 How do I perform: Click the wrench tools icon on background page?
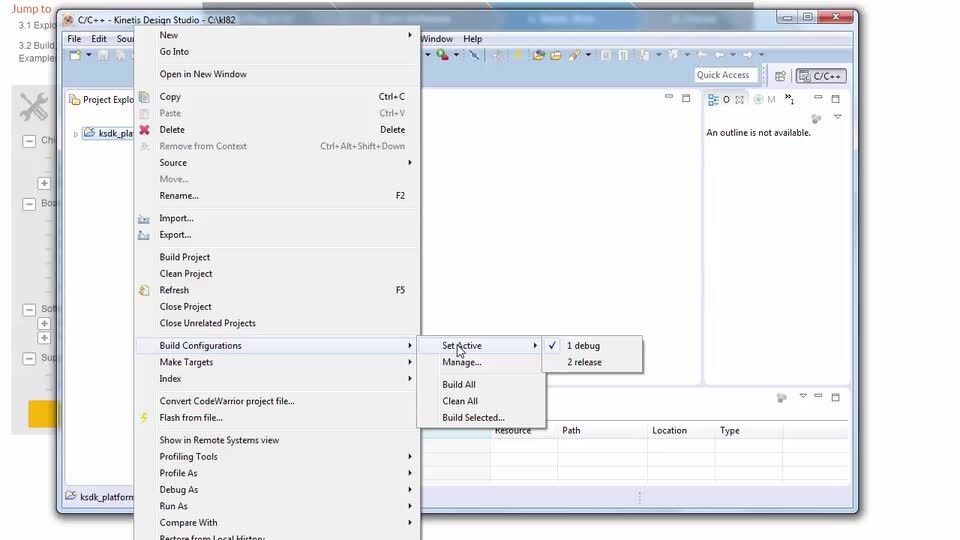click(x=34, y=107)
